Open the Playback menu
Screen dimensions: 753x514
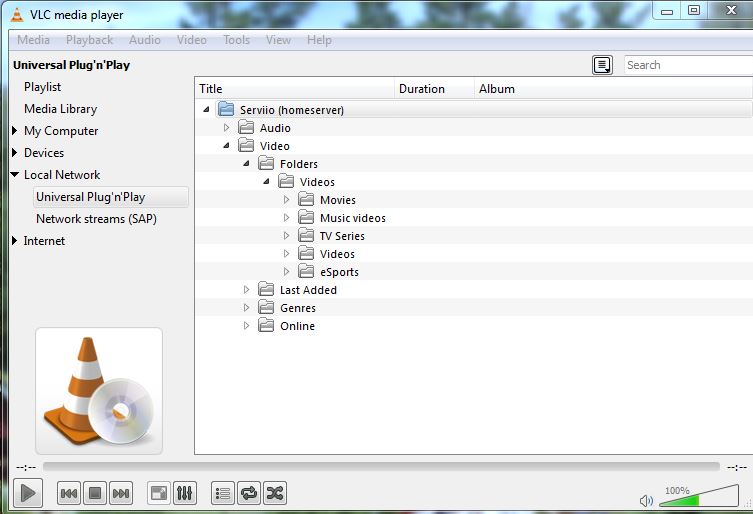tap(89, 40)
